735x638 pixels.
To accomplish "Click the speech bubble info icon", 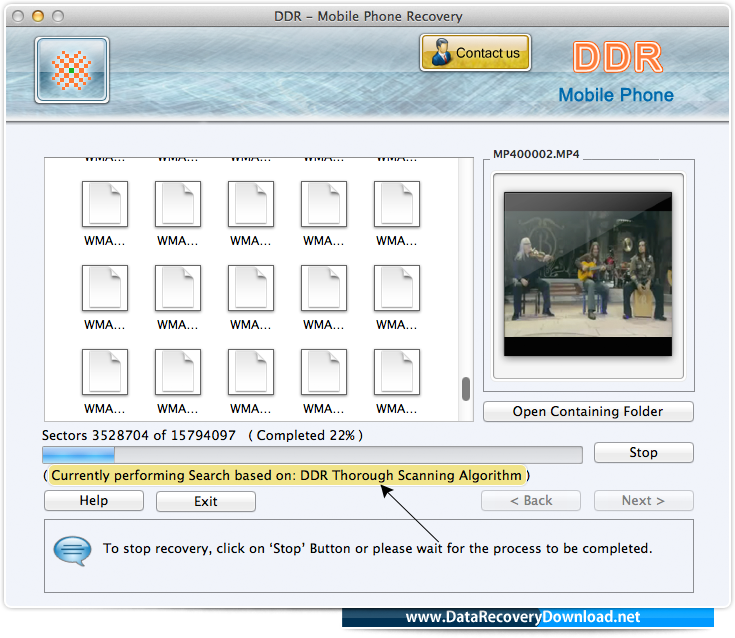I will [72, 550].
